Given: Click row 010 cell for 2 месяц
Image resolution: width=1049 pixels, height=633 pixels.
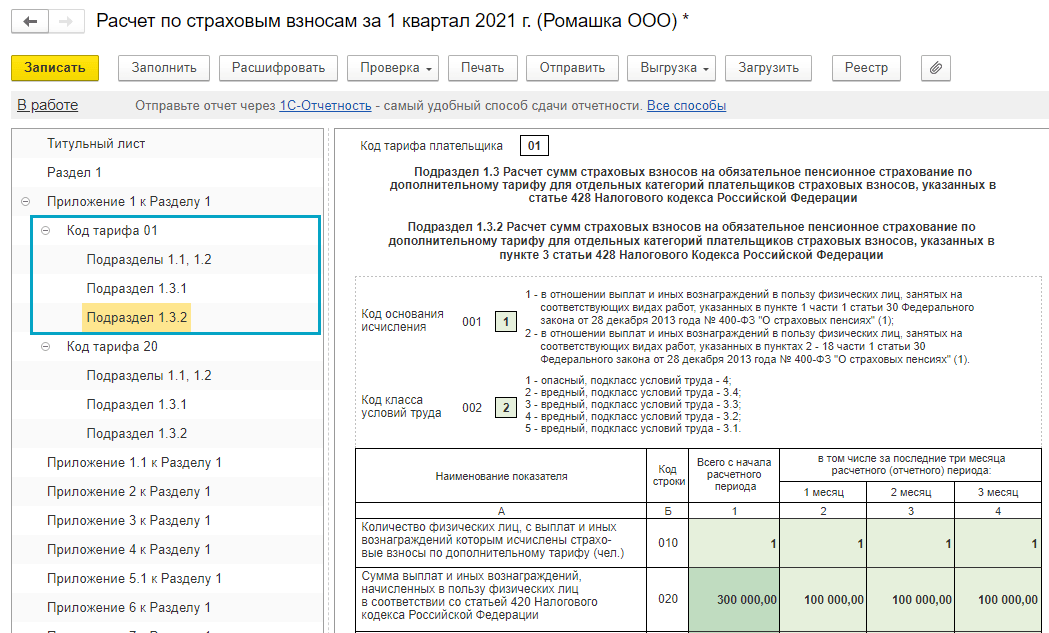Looking at the screenshot, I should tap(911, 543).
